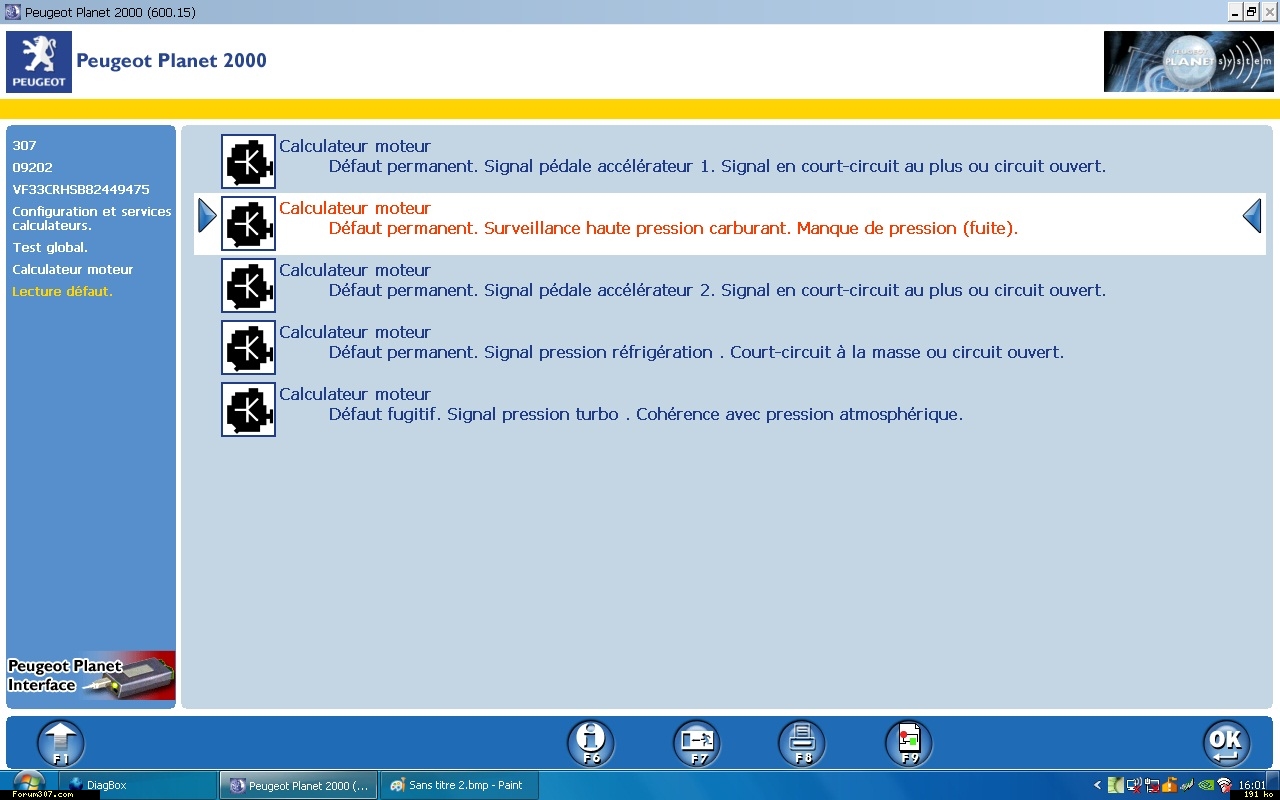Switch to 'Sans titre 2.bmp - Paint' taskbar item
The height and width of the screenshot is (800, 1280).
tap(459, 785)
